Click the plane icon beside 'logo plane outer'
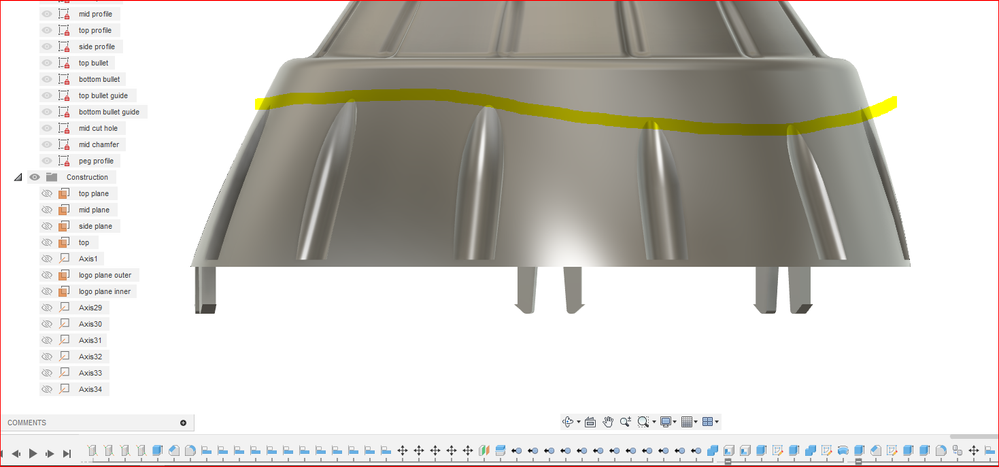 [64, 275]
